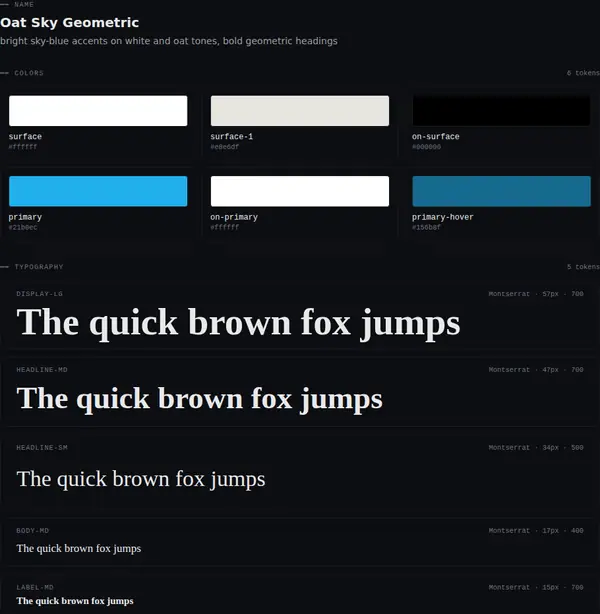The height and width of the screenshot is (614, 600).
Task: Click the BODY-MD label
Action: [x=33, y=531]
